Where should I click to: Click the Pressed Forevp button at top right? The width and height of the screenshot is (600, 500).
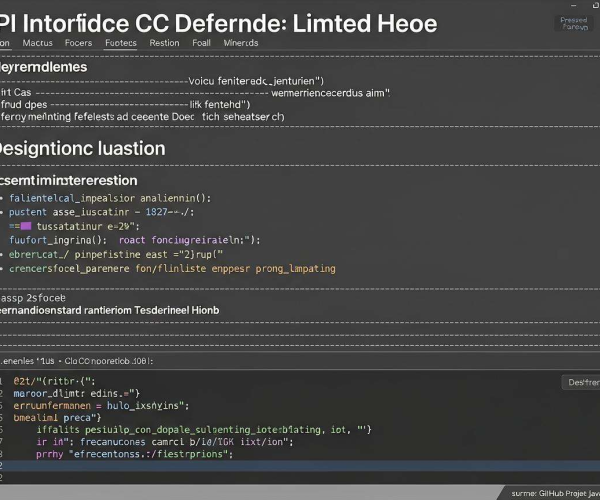click(574, 23)
